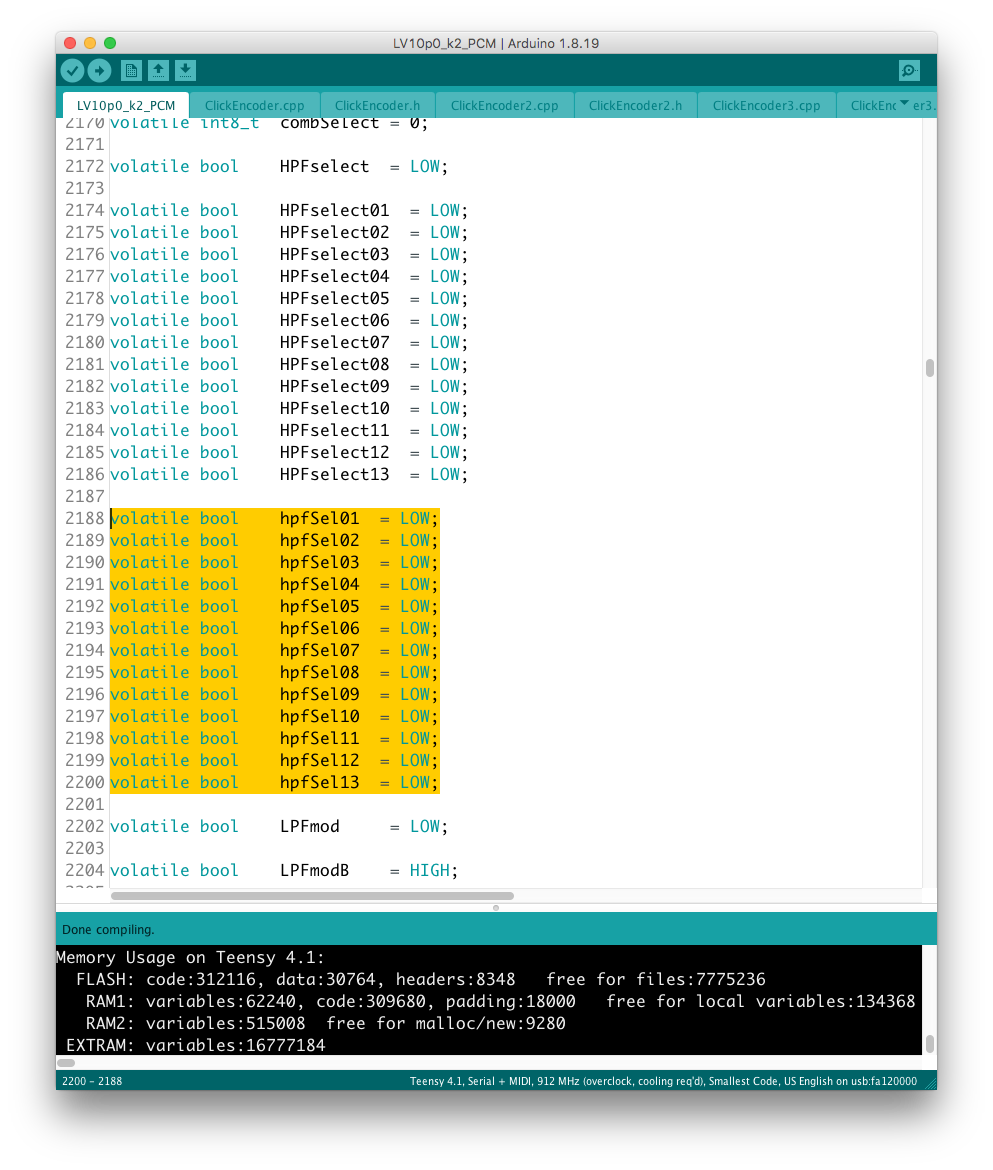Click the Verify checkmark button
Viewport: 993px width, 1170px height.
click(x=72, y=70)
